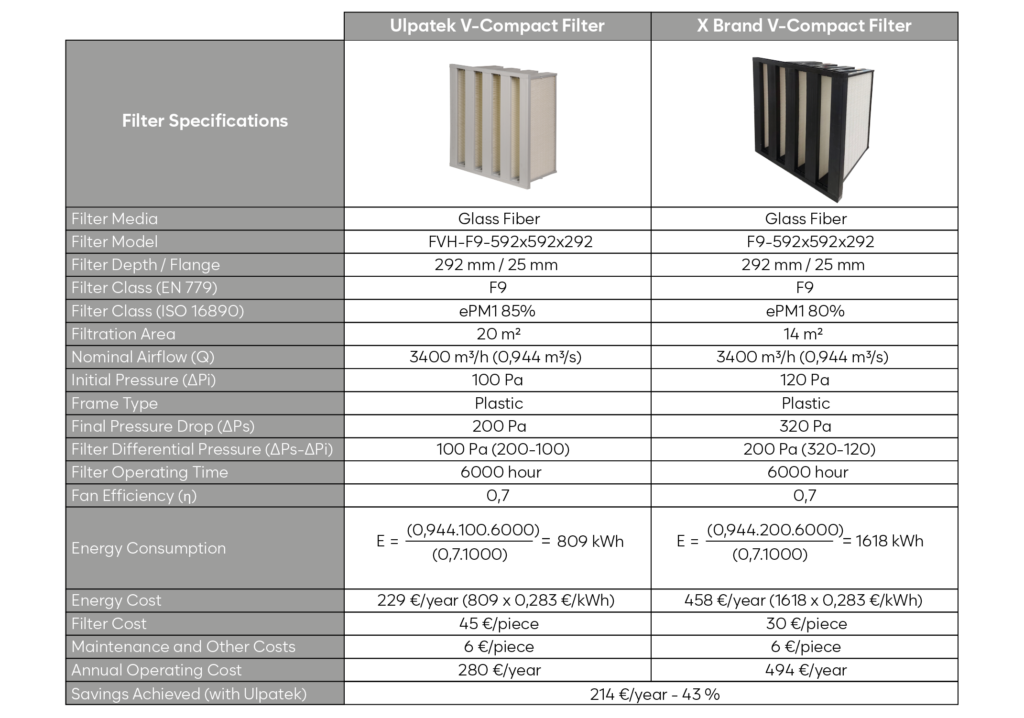Select Ulpatek's final pressure drop '200 Pa'
This screenshot has width=1024, height=718.
pyautogui.click(x=499, y=427)
